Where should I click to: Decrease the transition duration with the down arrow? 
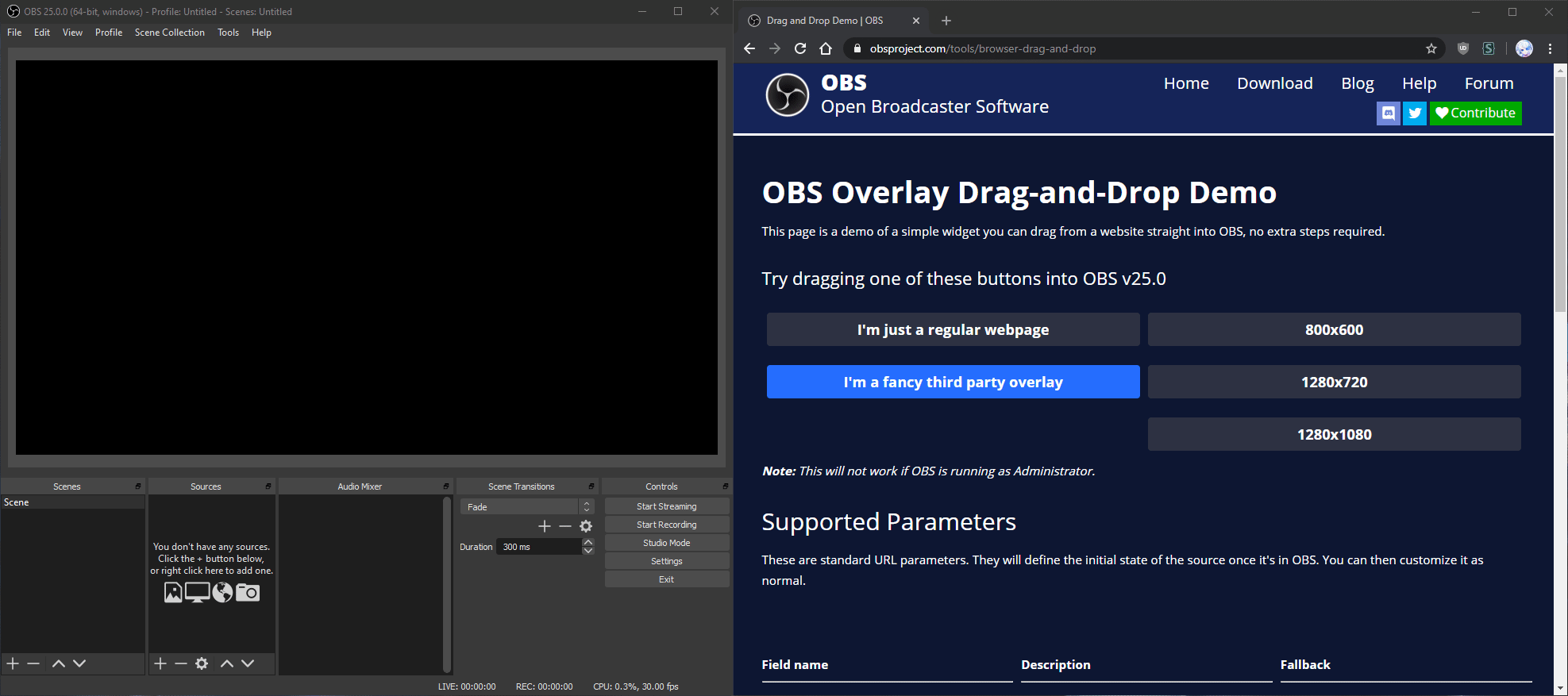coord(588,551)
